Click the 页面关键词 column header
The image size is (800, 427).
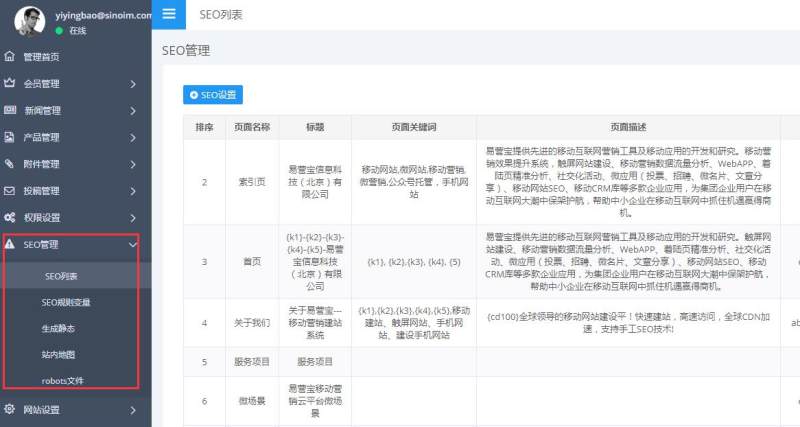pos(414,127)
